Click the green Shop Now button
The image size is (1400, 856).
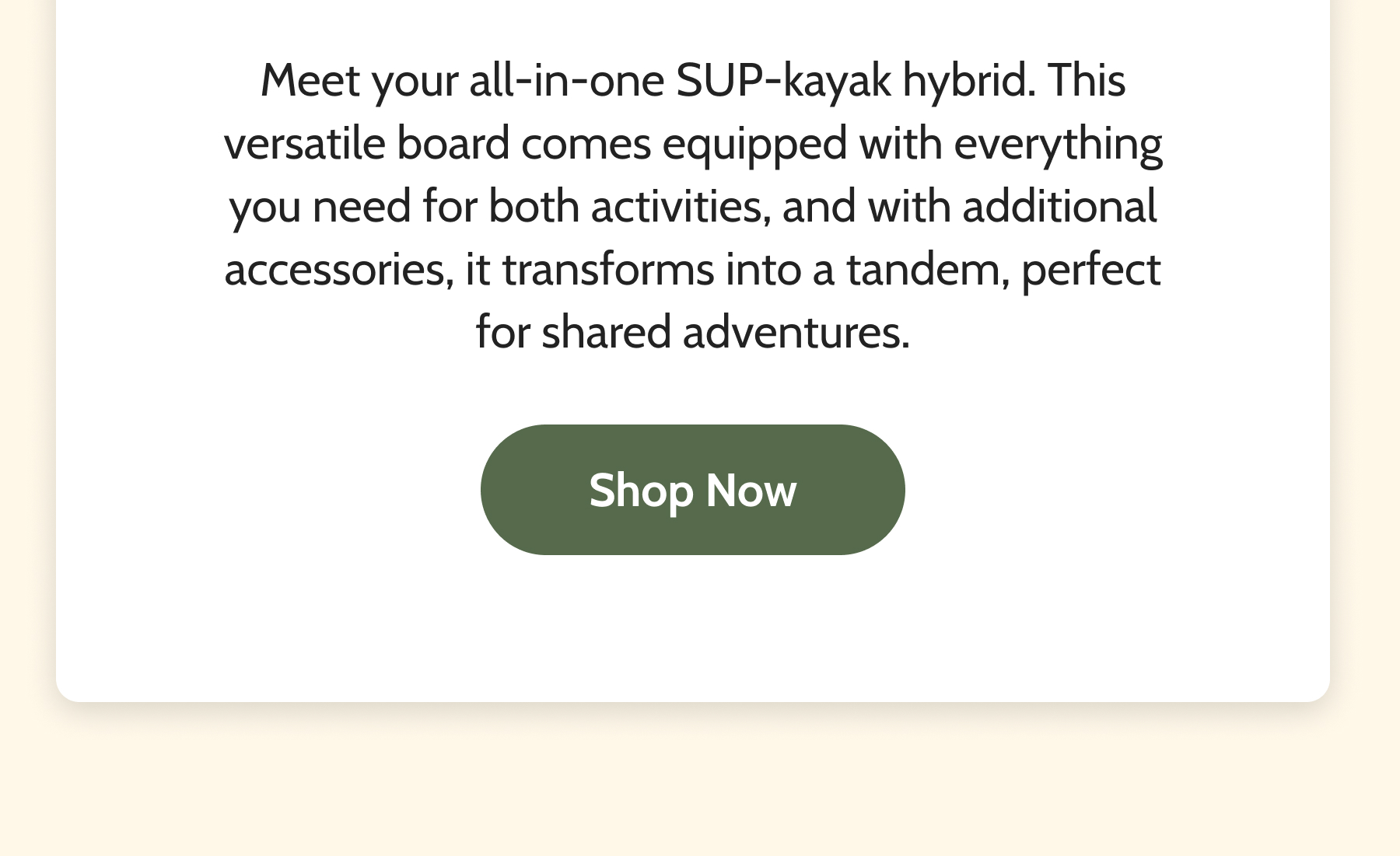click(692, 490)
